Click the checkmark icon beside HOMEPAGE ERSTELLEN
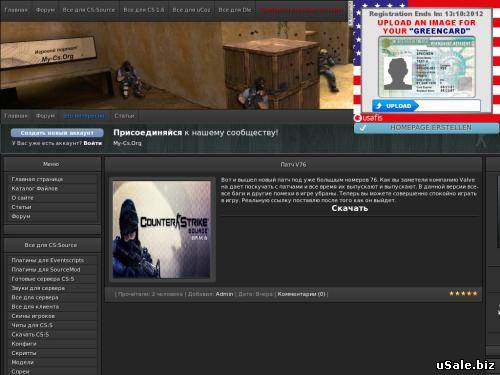This screenshot has width=500, height=375. (363, 128)
